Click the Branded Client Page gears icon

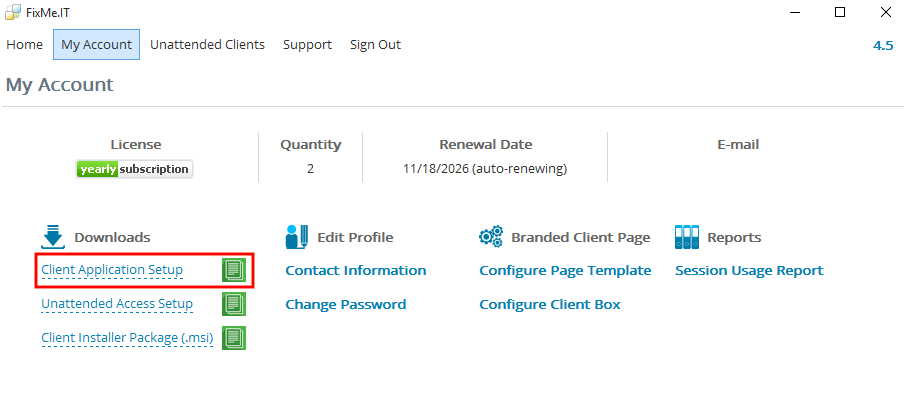(491, 237)
